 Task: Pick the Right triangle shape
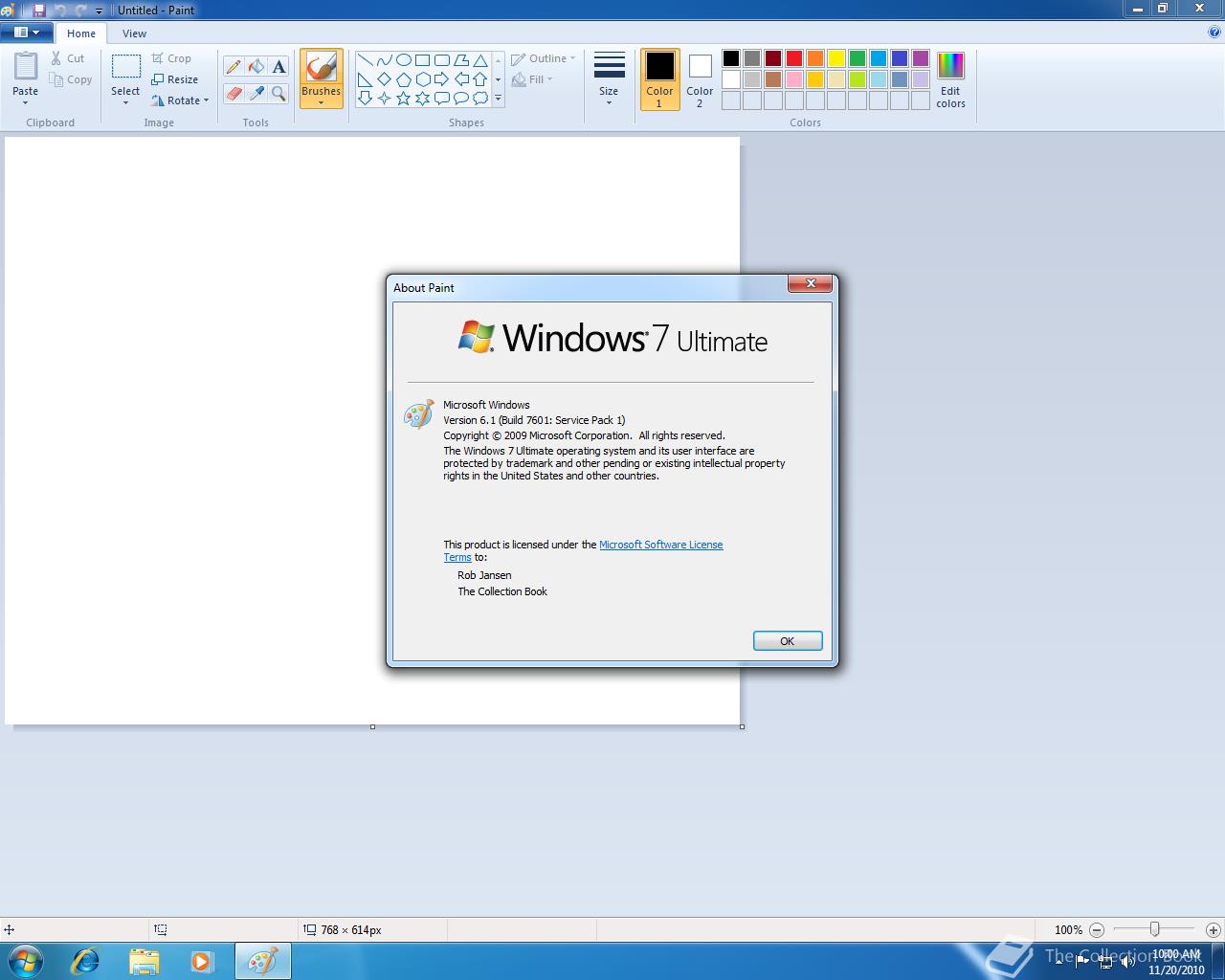(x=365, y=79)
